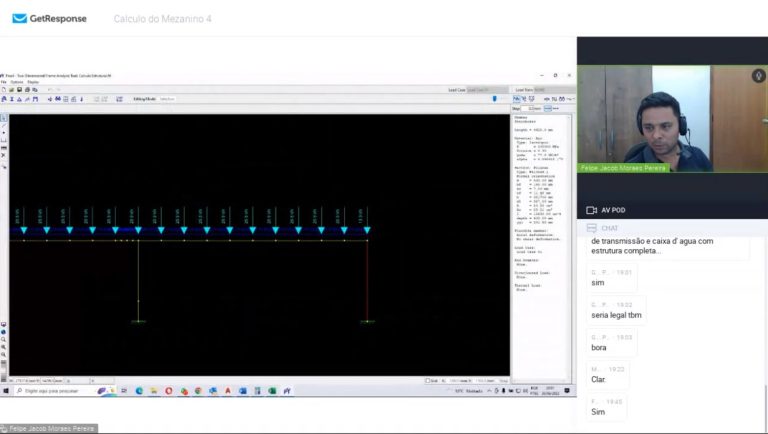Click the Print icon in the toolbar
Image resolution: width=768 pixels, height=434 pixels.
pyautogui.click(x=25, y=89)
